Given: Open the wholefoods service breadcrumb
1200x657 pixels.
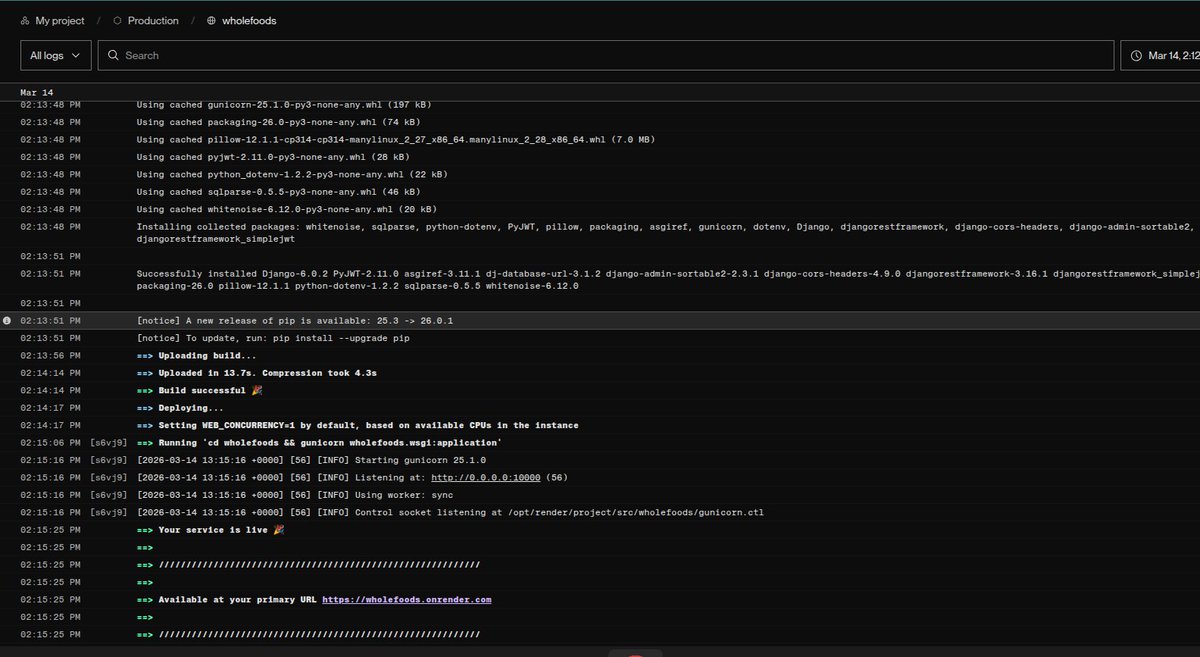Looking at the screenshot, I should (249, 20).
